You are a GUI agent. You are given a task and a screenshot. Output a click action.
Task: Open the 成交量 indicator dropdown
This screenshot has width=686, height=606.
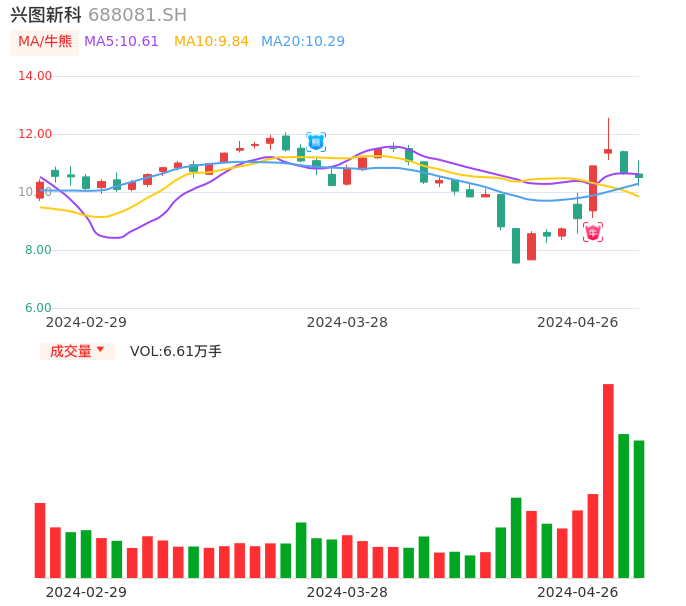click(77, 351)
